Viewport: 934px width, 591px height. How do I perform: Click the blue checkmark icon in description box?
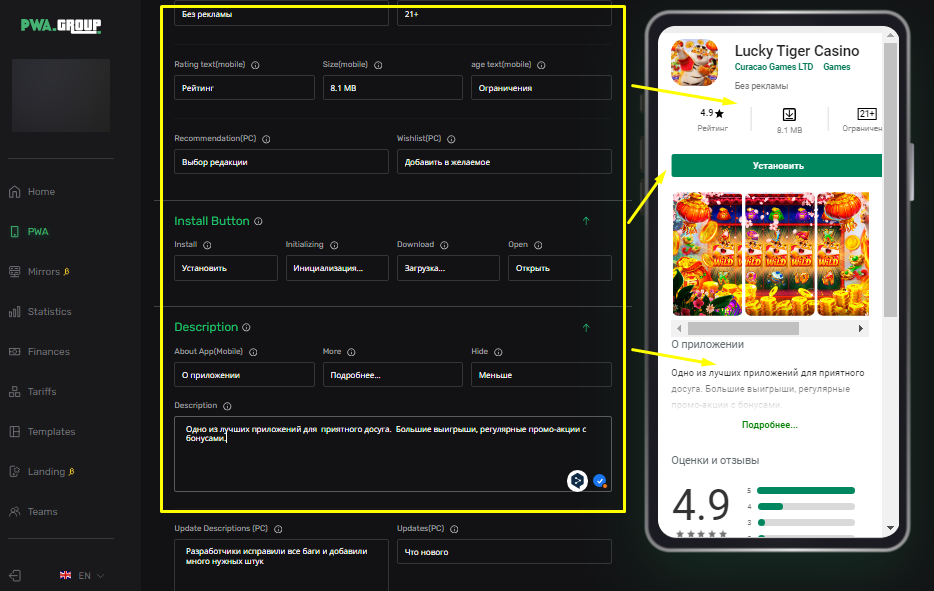pos(600,480)
